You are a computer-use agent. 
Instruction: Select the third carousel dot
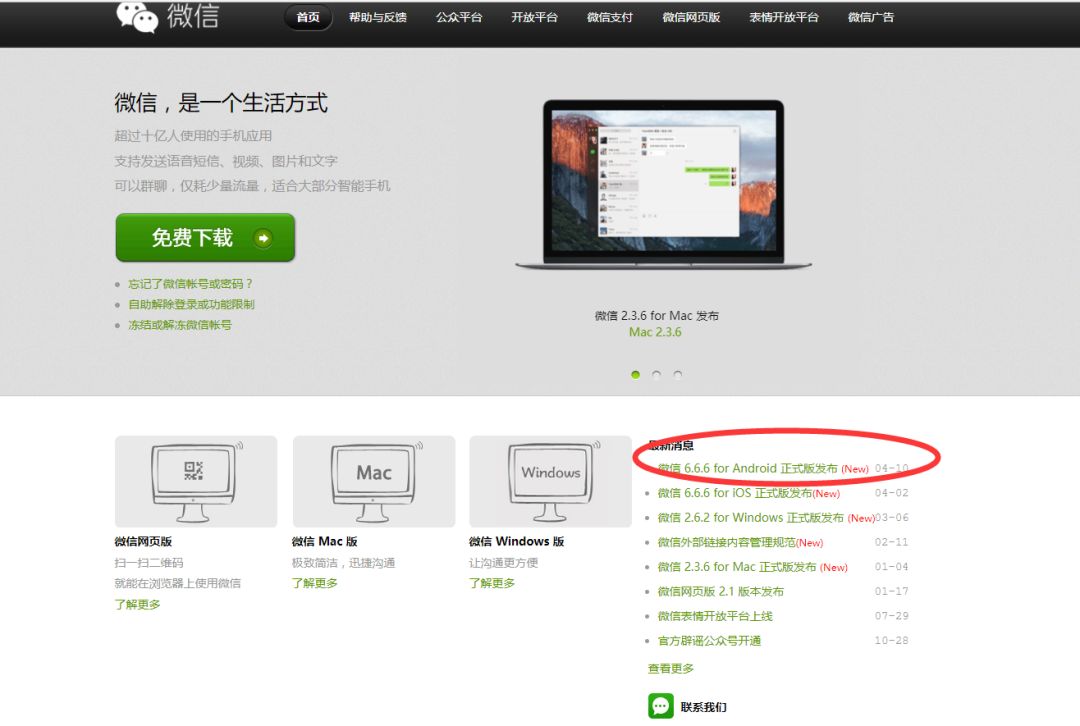point(678,375)
